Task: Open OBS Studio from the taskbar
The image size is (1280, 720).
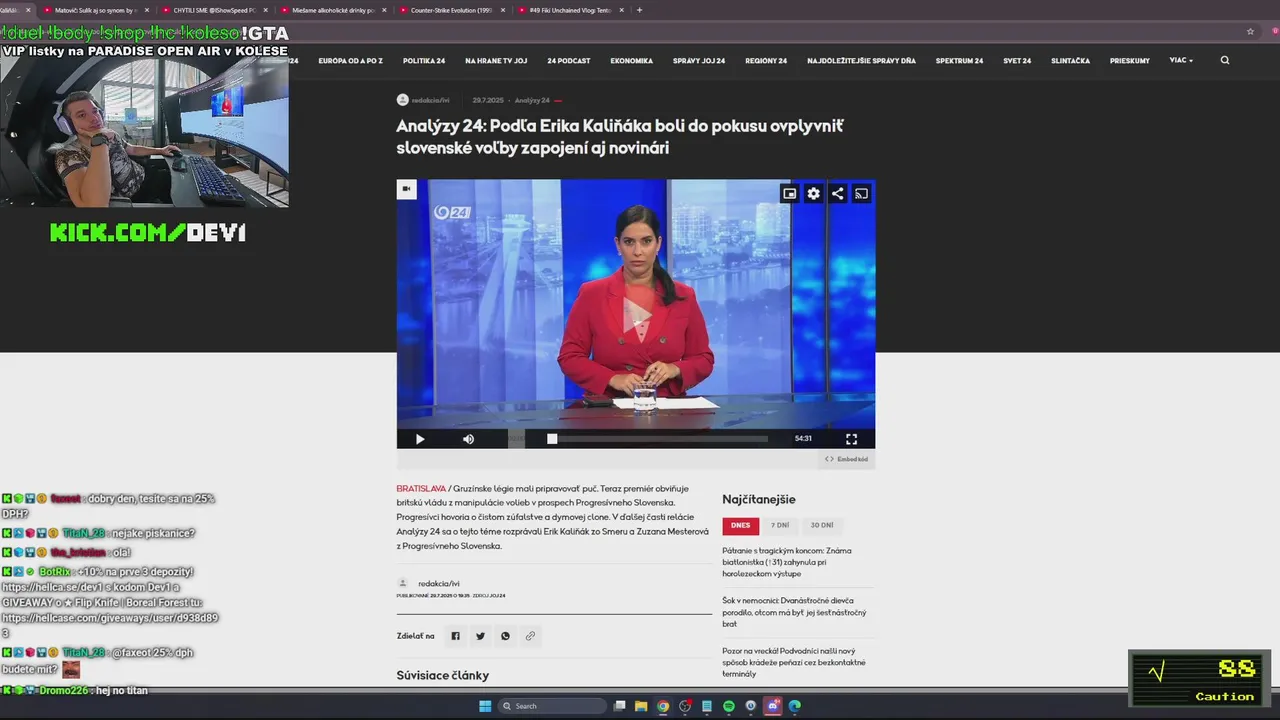Action: (x=685, y=706)
